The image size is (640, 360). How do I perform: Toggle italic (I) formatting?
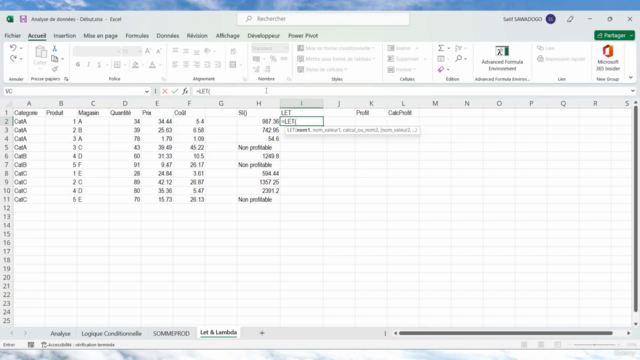(x=88, y=64)
